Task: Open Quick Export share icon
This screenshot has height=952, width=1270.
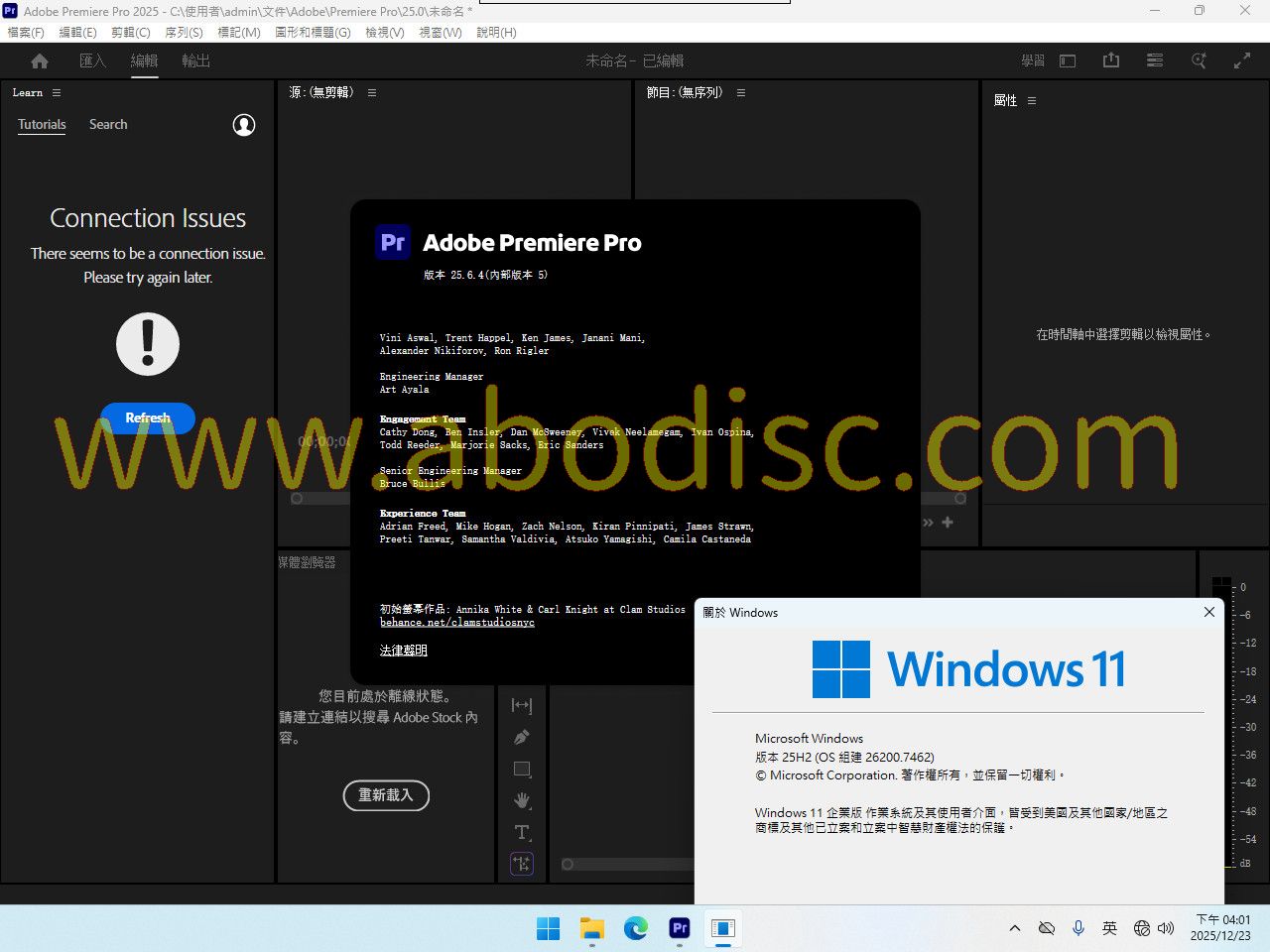Action: pos(1111,61)
